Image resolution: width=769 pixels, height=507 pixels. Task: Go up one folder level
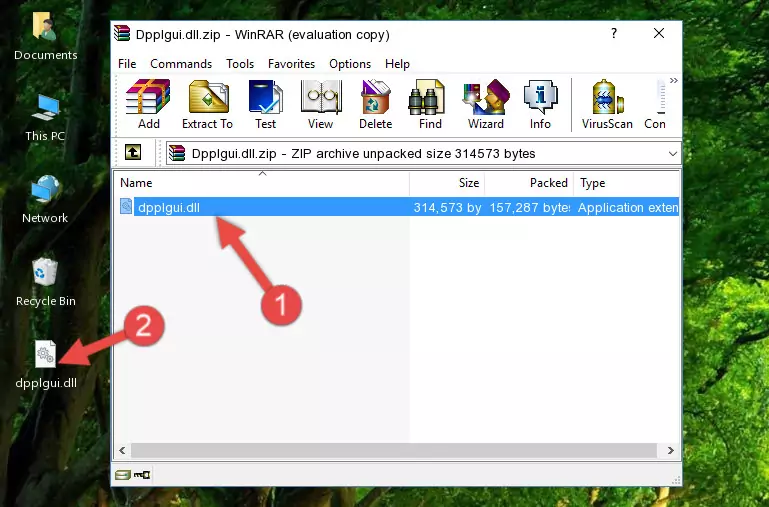point(133,152)
